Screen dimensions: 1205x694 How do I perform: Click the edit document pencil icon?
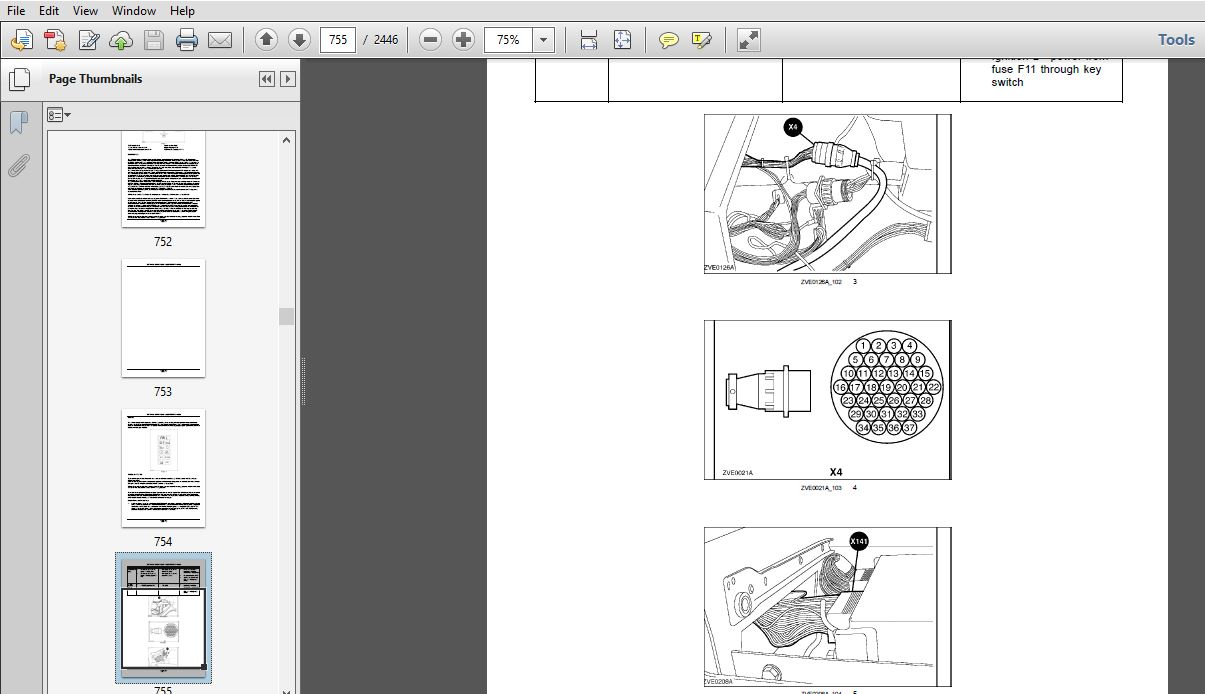point(89,40)
